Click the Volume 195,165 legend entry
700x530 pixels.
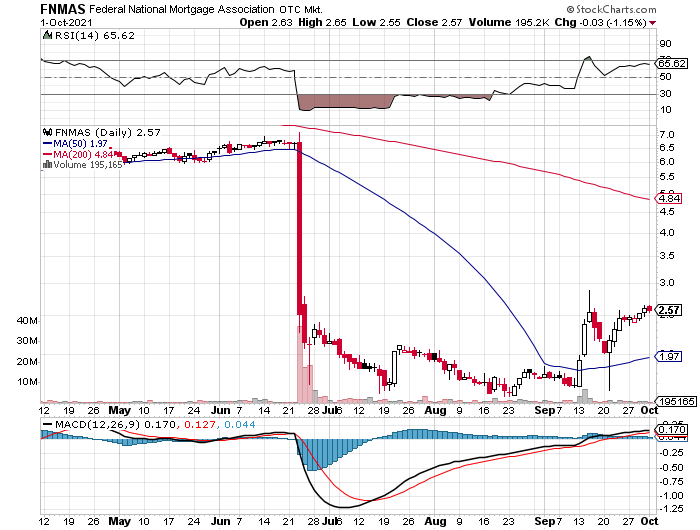click(x=83, y=165)
